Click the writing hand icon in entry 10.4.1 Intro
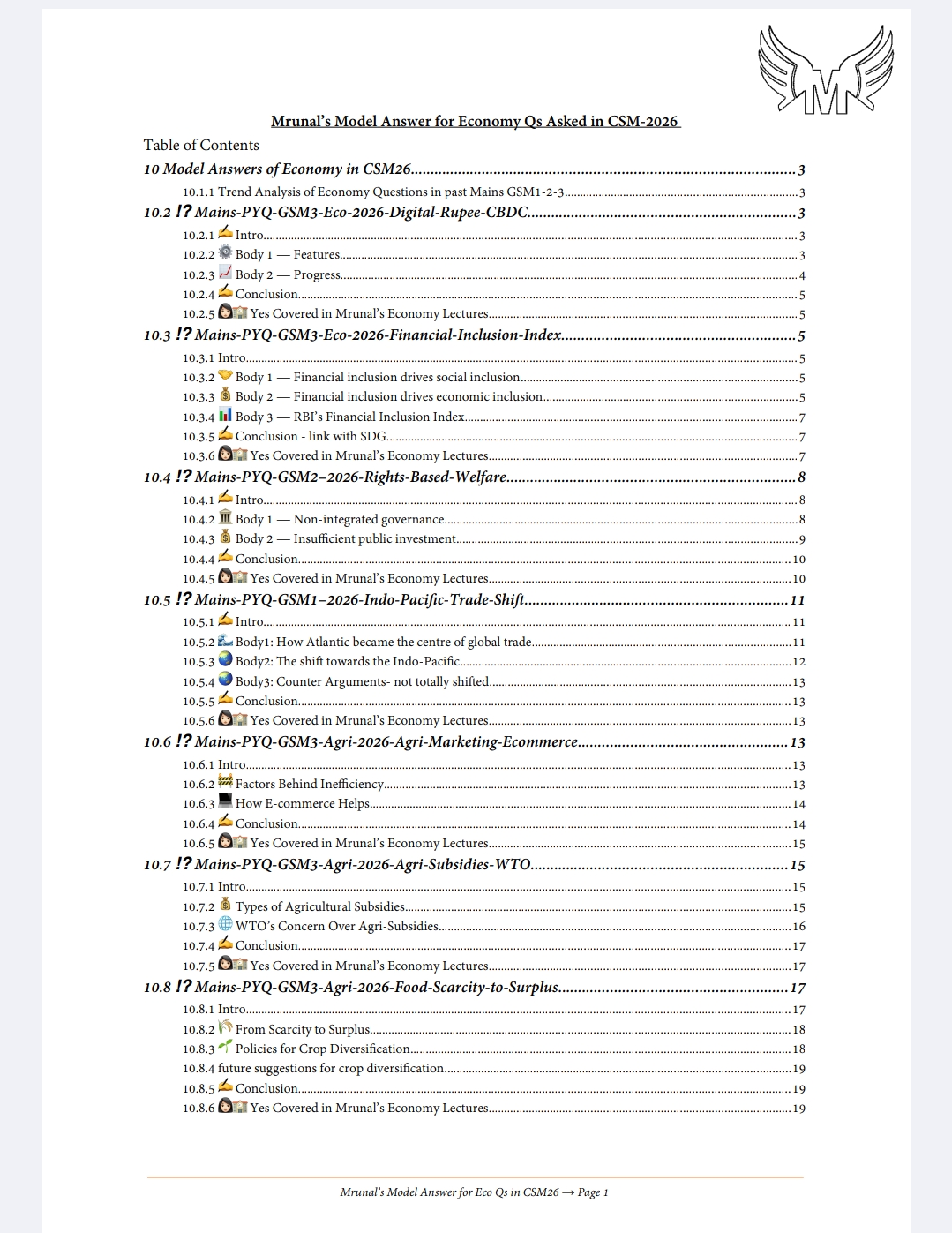Image resolution: width=952 pixels, height=1233 pixels. pyautogui.click(x=225, y=498)
